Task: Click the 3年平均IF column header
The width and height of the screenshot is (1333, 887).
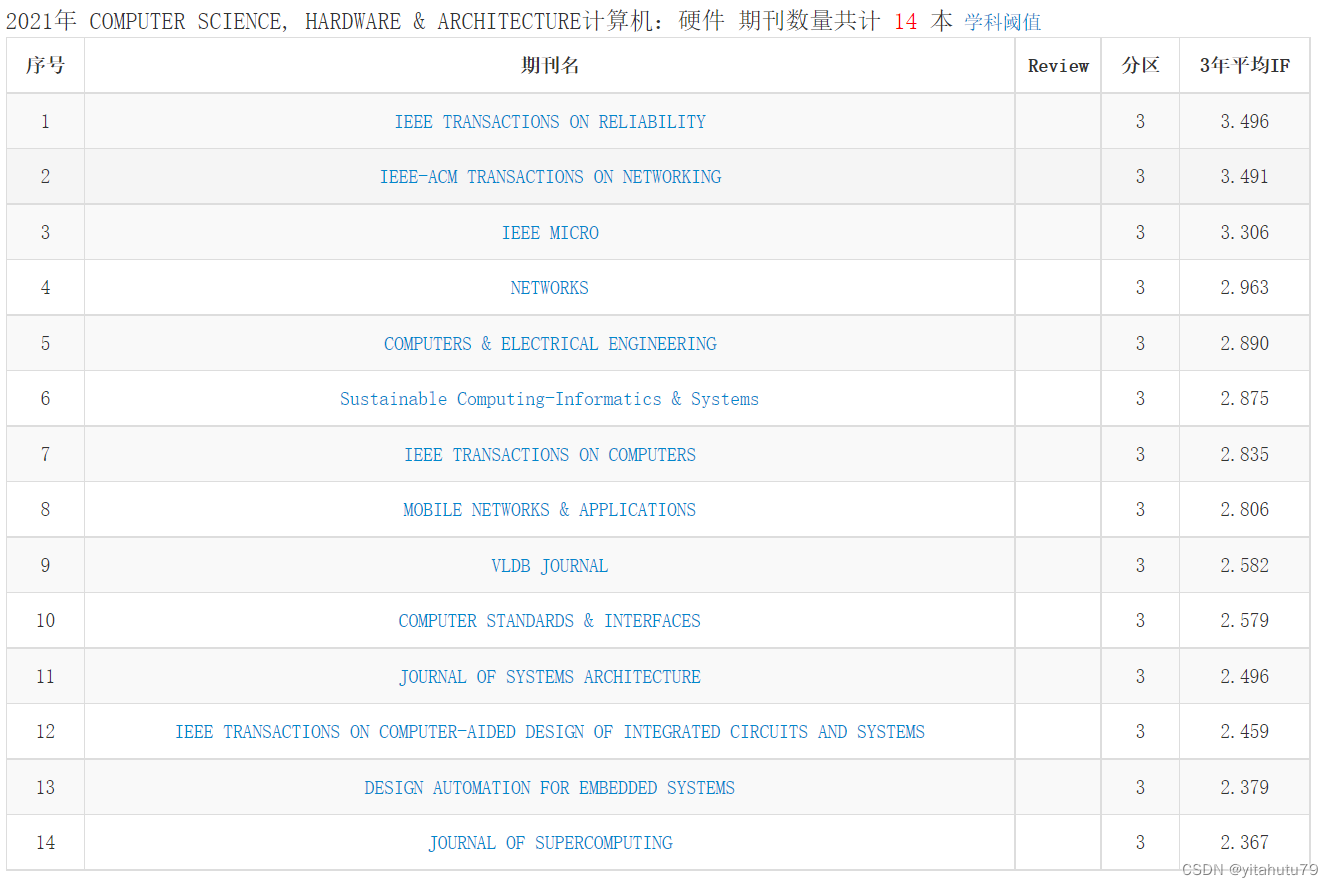Action: (x=1245, y=66)
